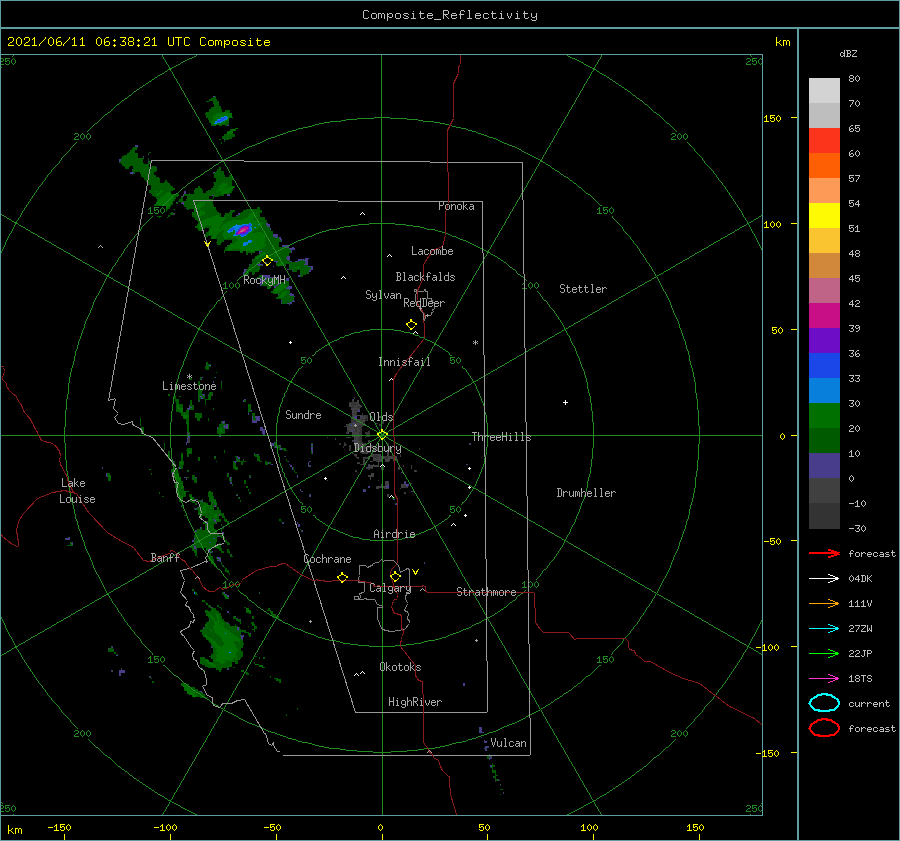Click the Cochrane town label
The width and height of the screenshot is (900, 841).
point(327,559)
